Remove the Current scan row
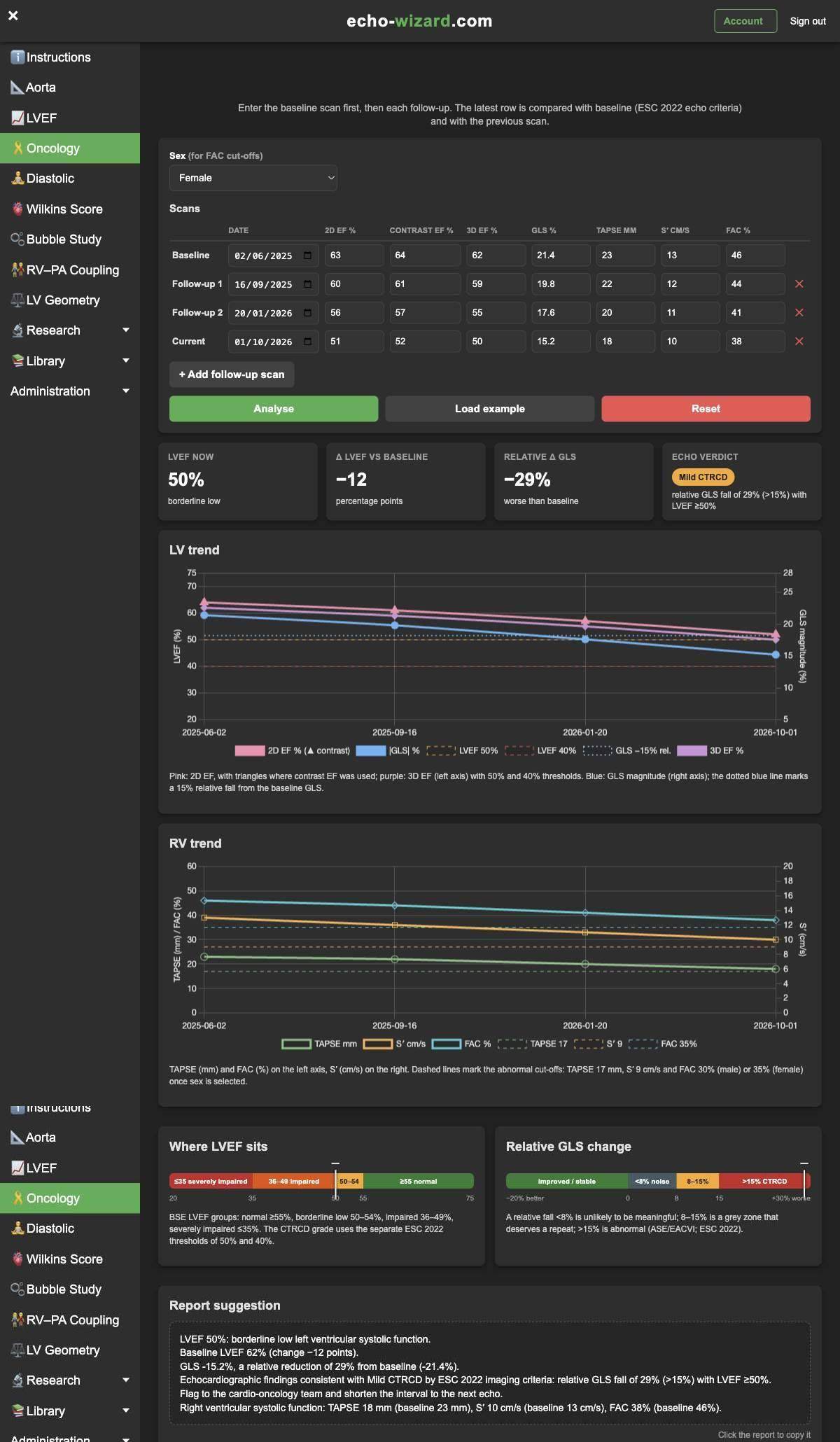Image resolution: width=840 pixels, height=1442 pixels. click(x=799, y=342)
